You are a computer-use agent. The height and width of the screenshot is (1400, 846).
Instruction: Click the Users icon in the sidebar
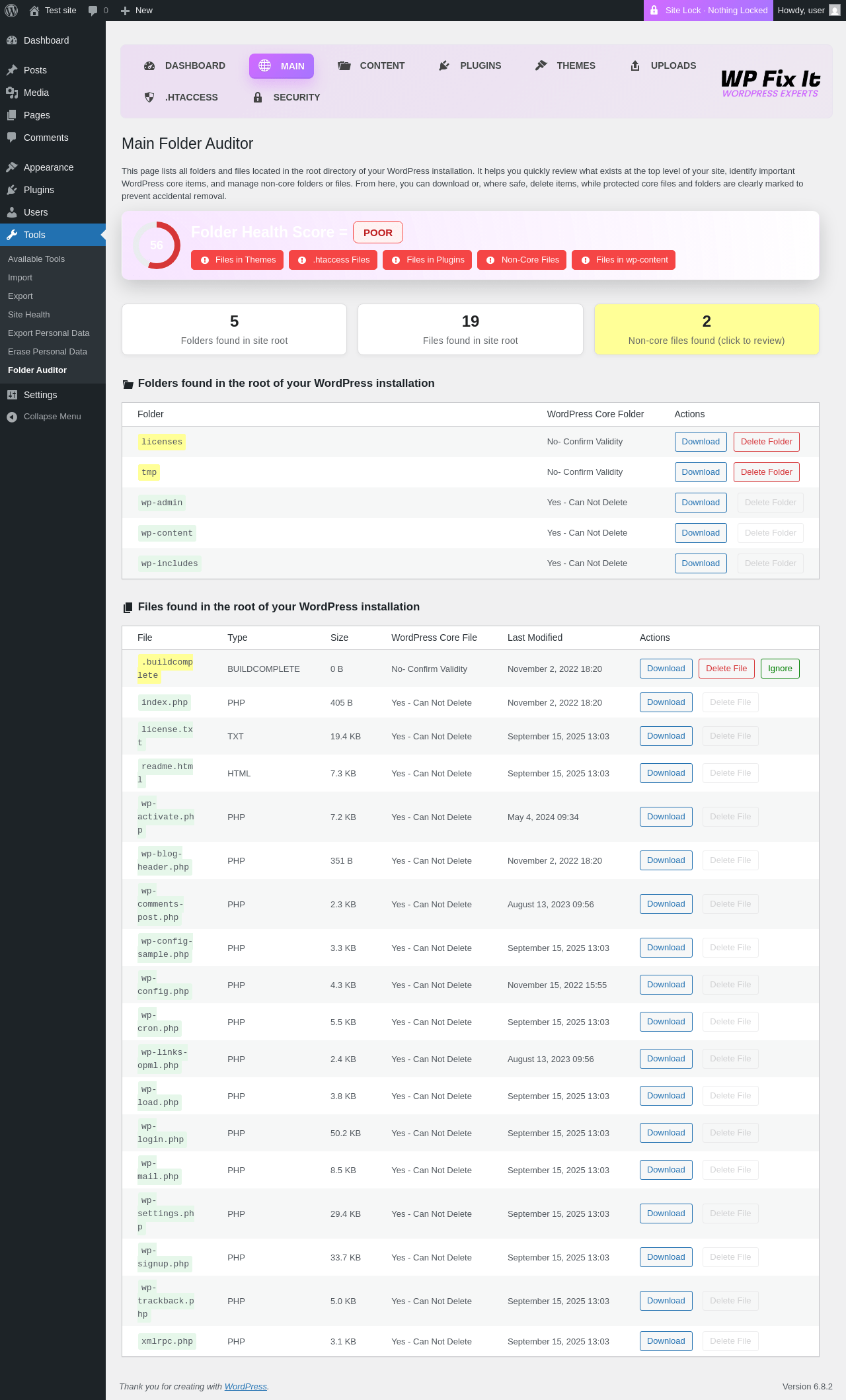12,212
